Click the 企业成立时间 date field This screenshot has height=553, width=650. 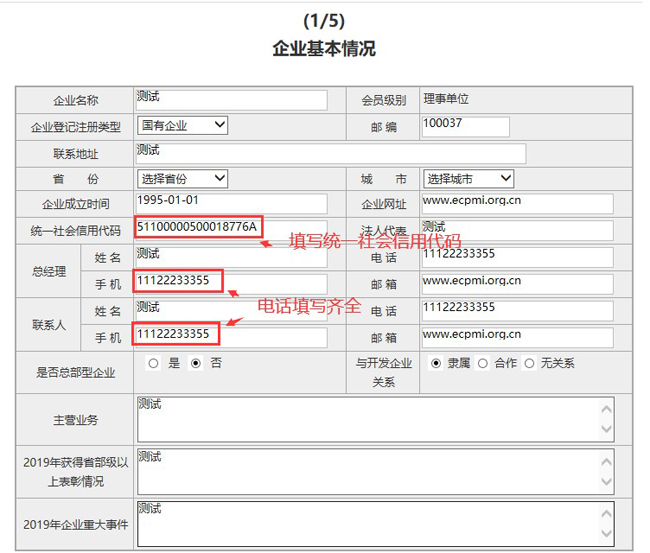(x=231, y=205)
